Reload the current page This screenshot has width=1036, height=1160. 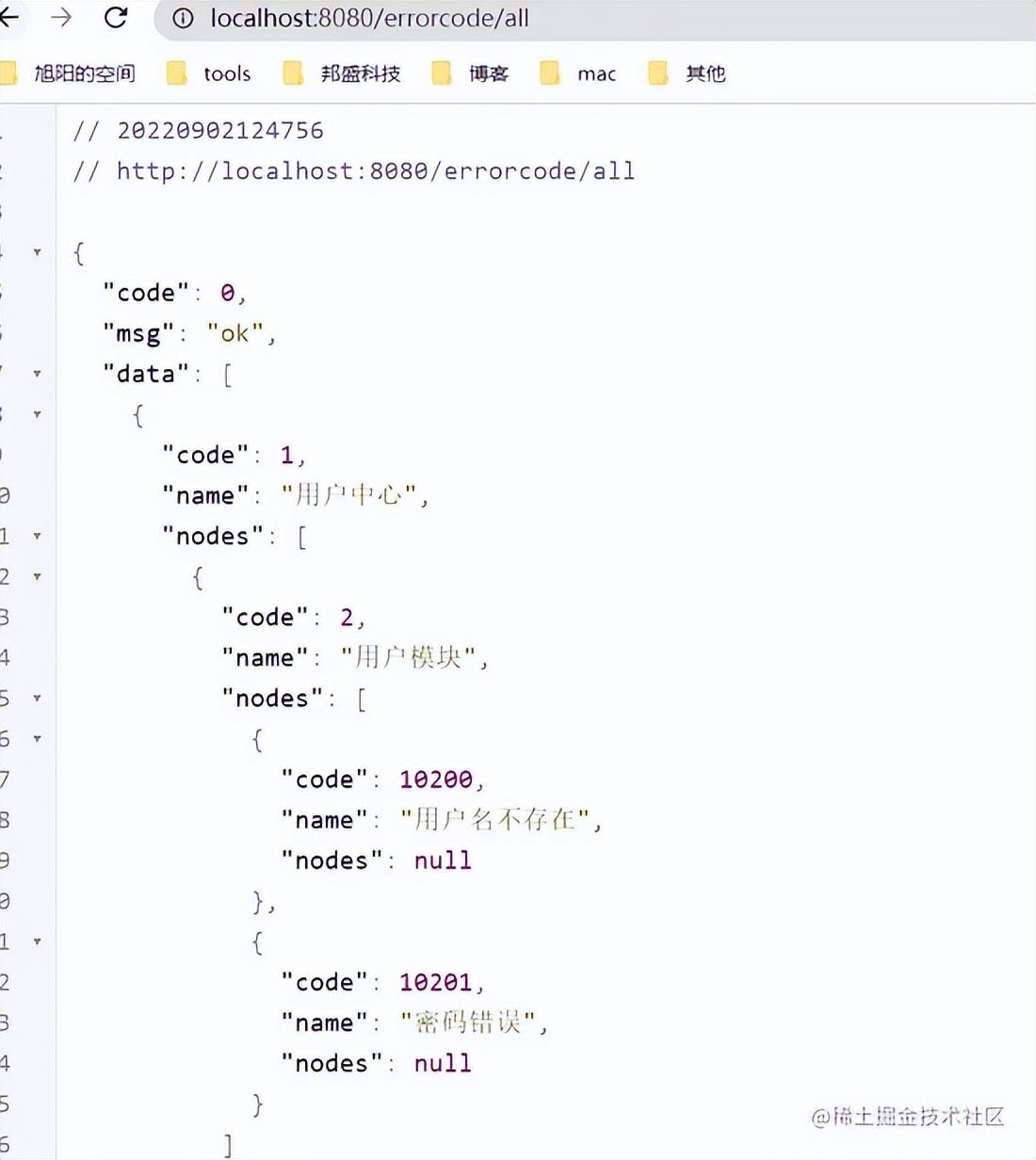[x=115, y=17]
